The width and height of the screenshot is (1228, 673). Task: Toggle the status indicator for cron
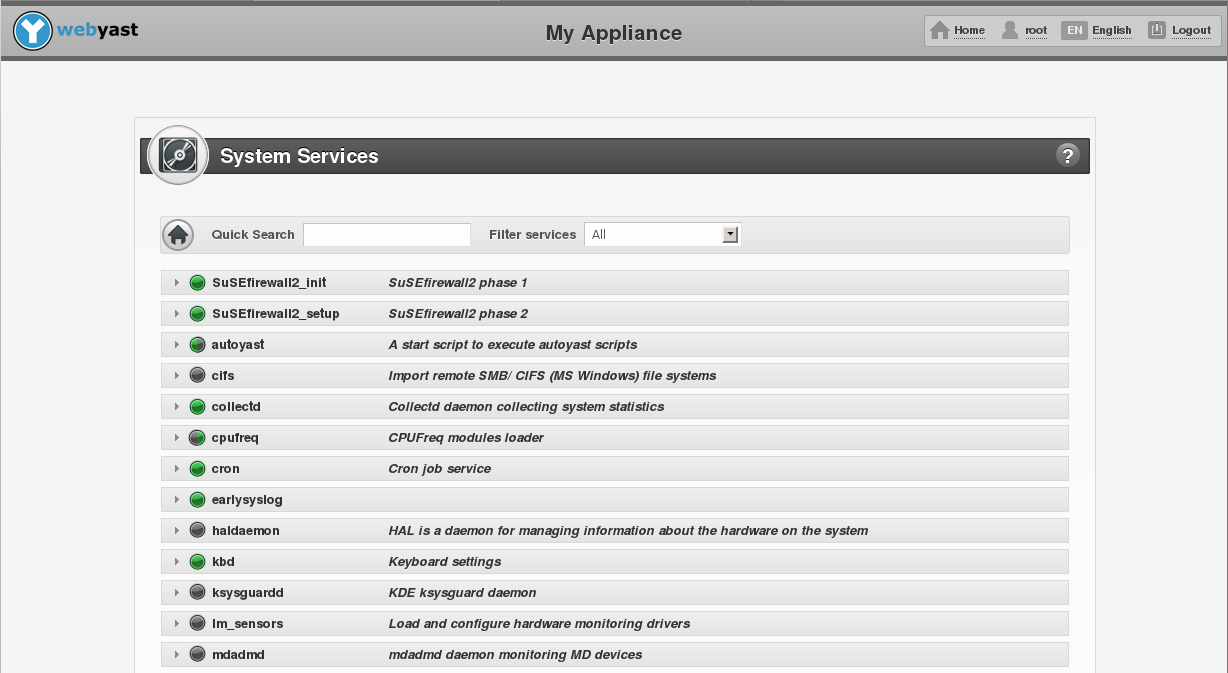pos(197,468)
